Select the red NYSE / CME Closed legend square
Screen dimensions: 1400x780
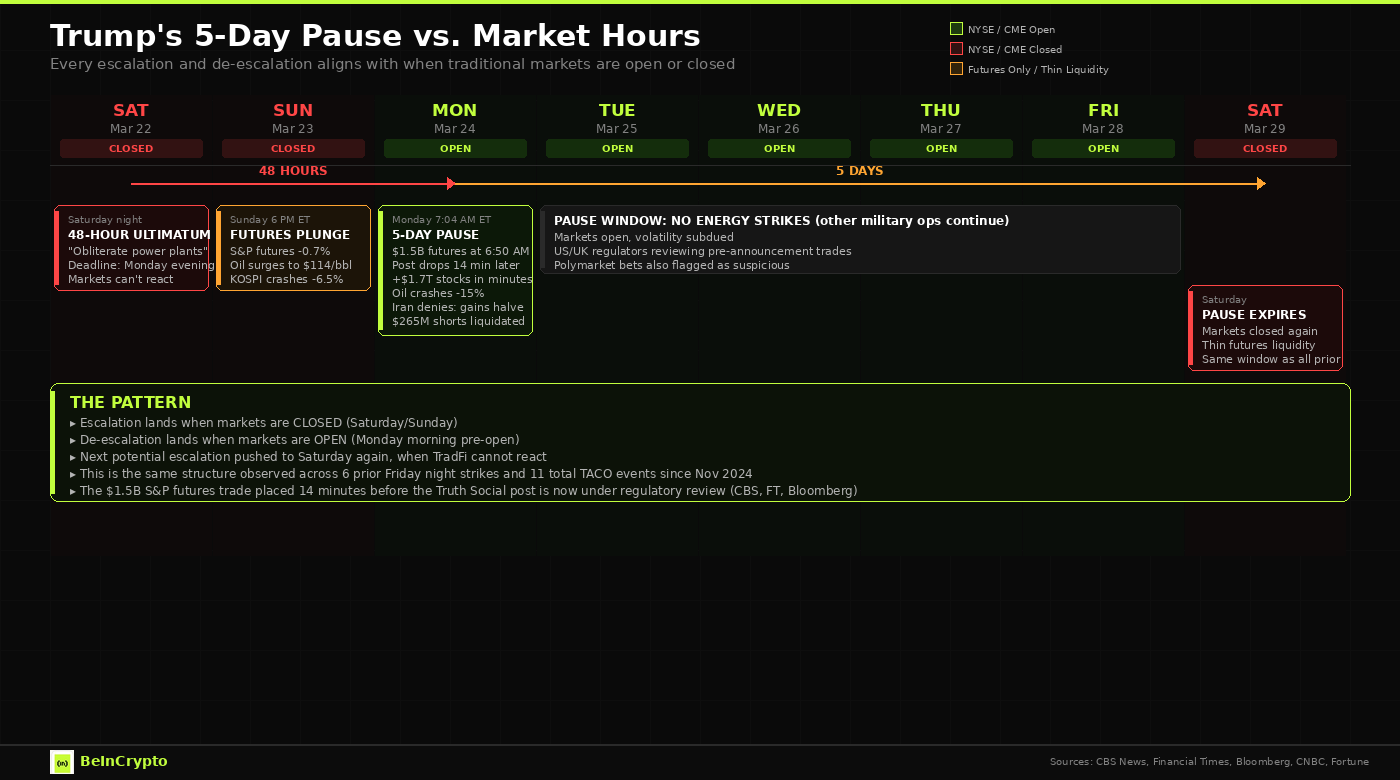click(x=956, y=49)
